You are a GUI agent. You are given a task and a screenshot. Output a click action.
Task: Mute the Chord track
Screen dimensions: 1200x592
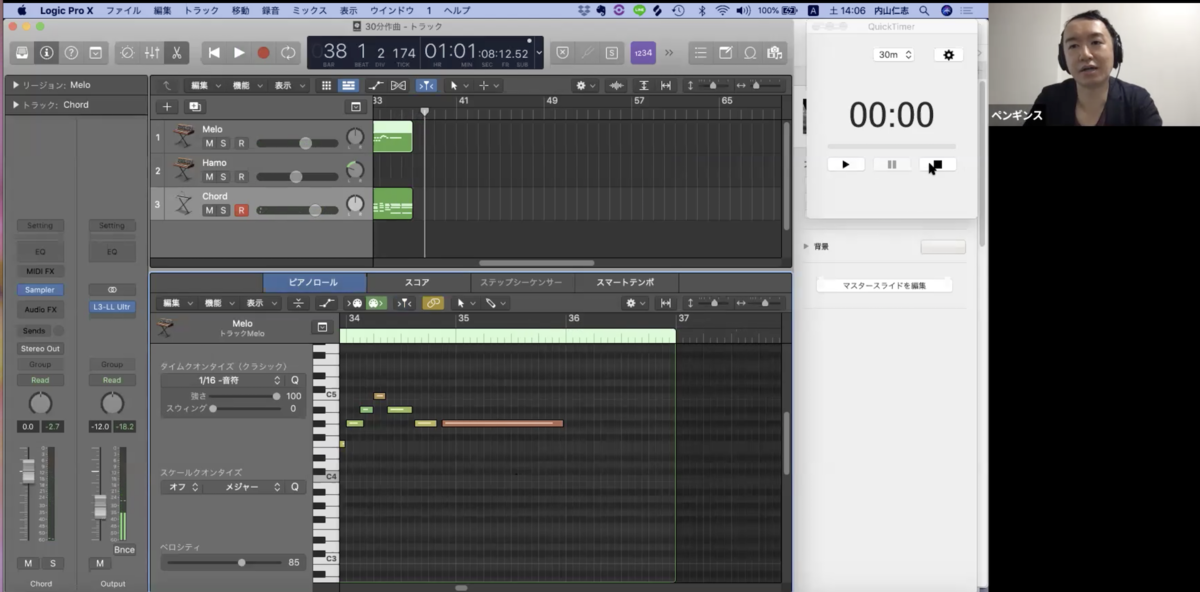click(x=209, y=210)
